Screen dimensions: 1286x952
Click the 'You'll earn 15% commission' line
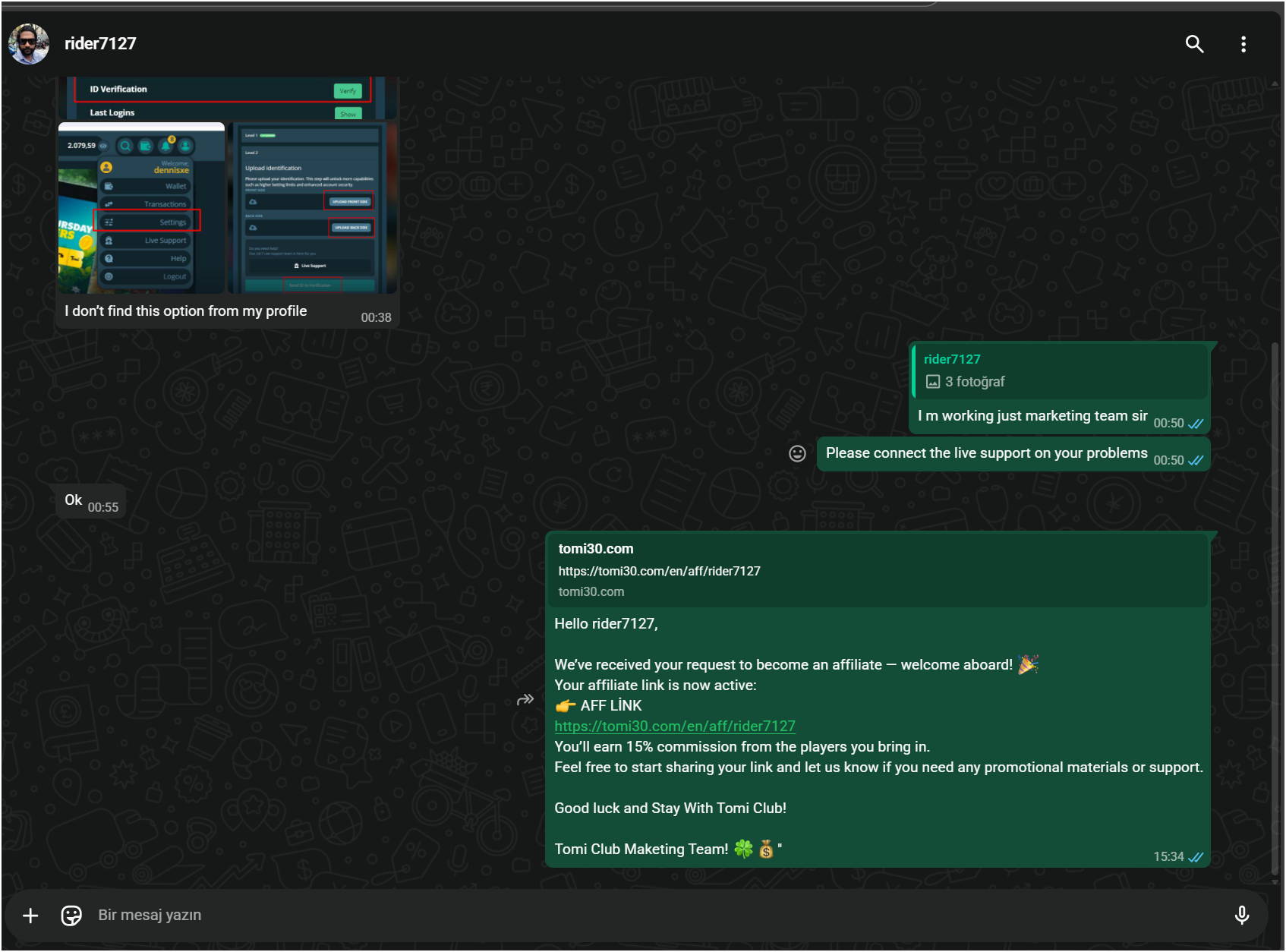(742, 747)
